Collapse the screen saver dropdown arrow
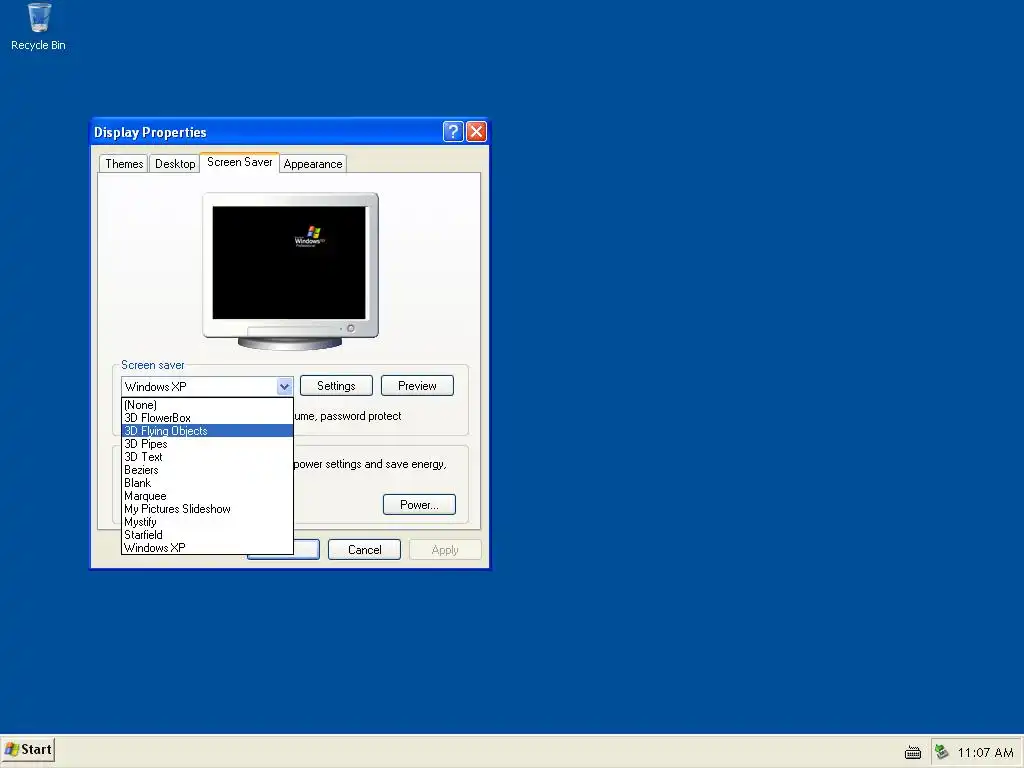Screen dimensions: 1024x768 pos(284,387)
